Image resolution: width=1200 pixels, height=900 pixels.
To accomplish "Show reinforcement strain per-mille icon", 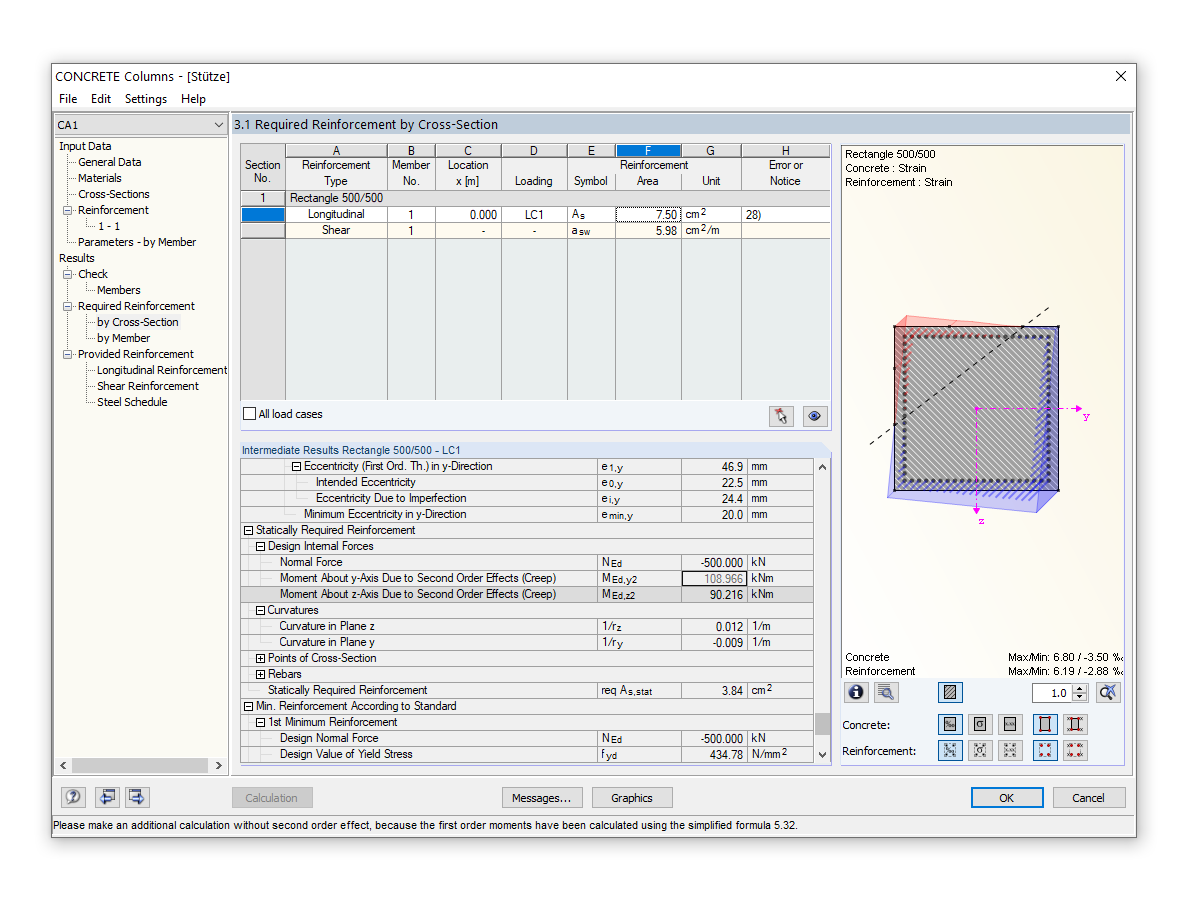I will point(950,750).
